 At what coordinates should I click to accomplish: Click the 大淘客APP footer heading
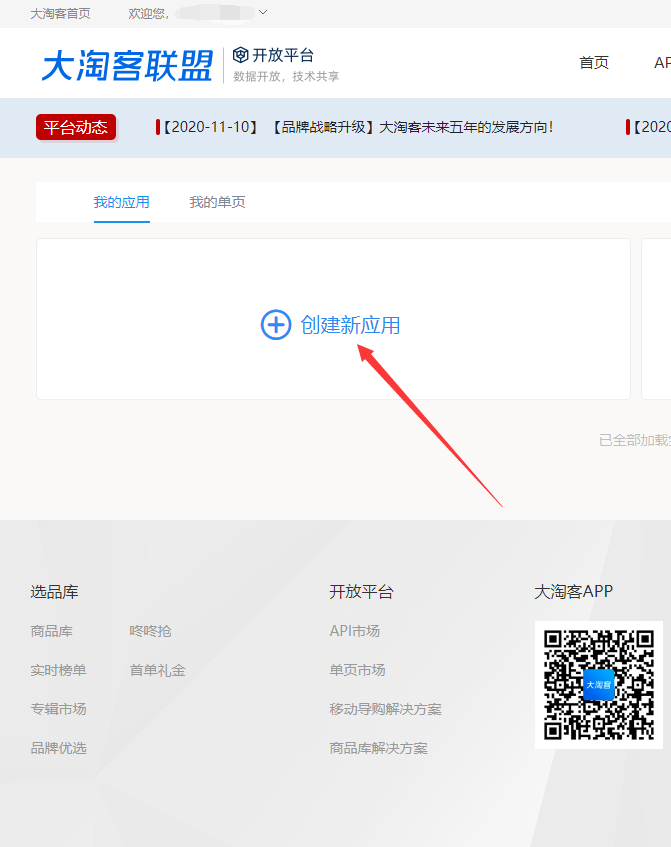pyautogui.click(x=573, y=592)
